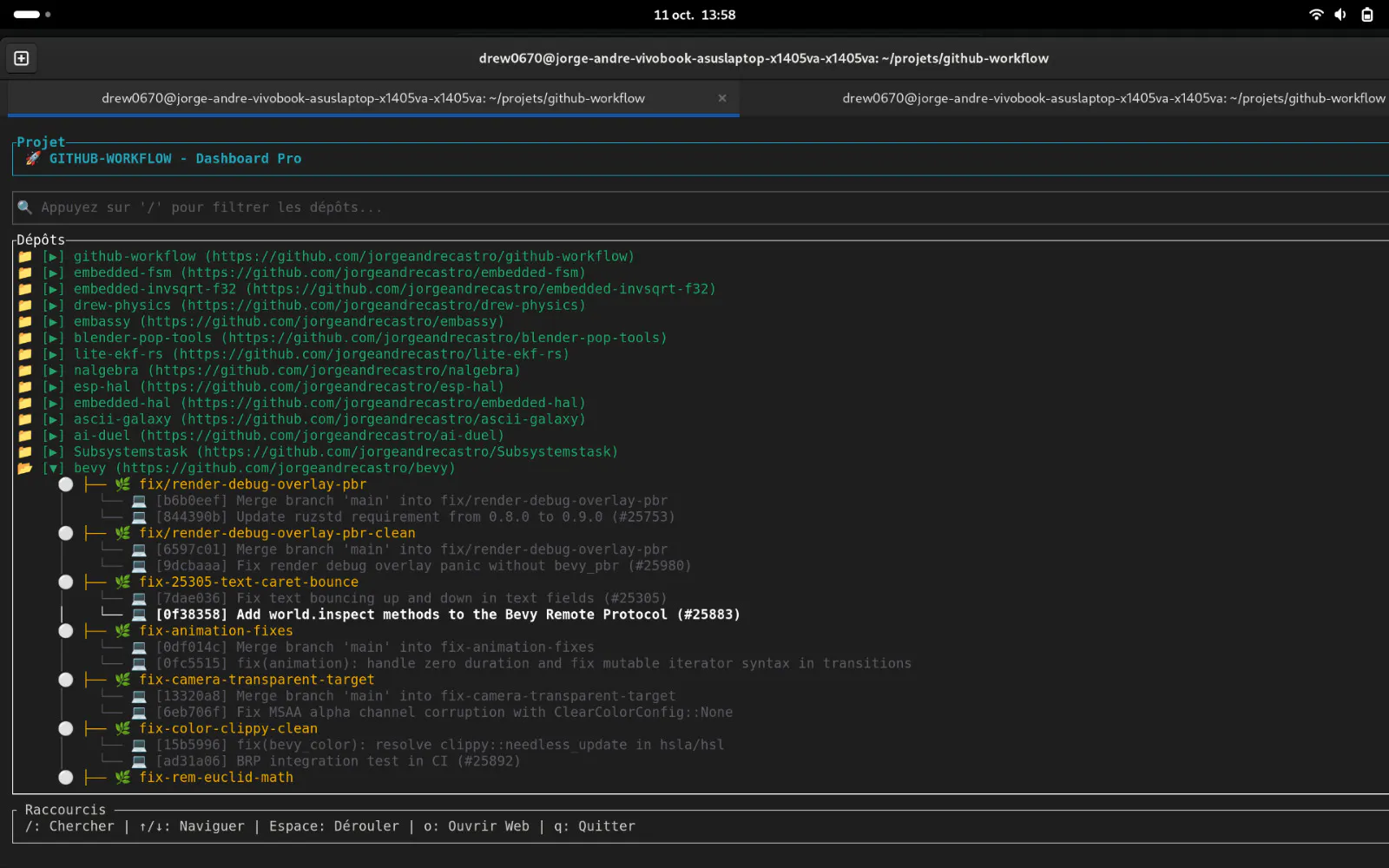The image size is (1389, 868).
Task: Click the leaf icon beside fix-animation-fixes
Action: (x=123, y=631)
